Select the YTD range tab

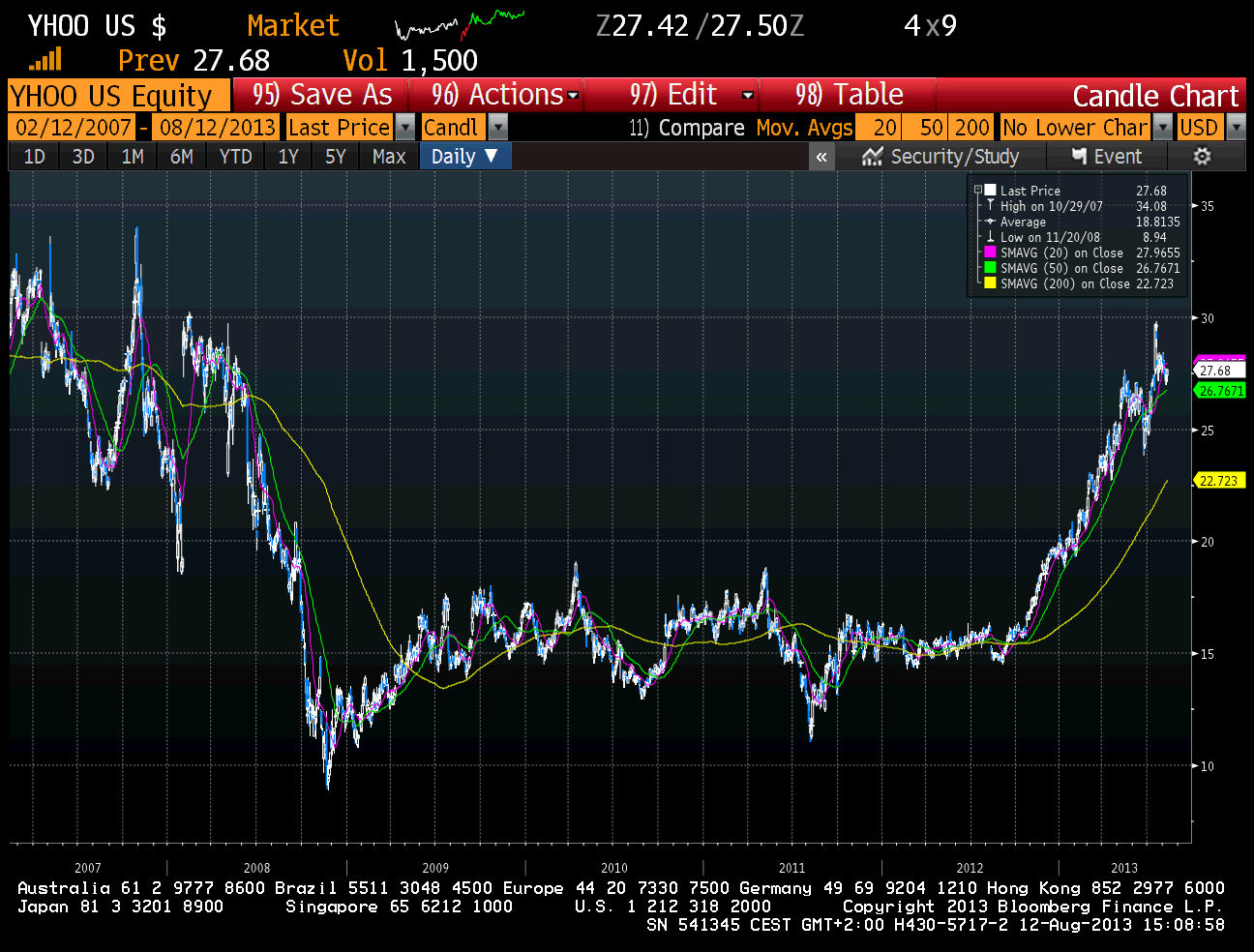[x=235, y=157]
